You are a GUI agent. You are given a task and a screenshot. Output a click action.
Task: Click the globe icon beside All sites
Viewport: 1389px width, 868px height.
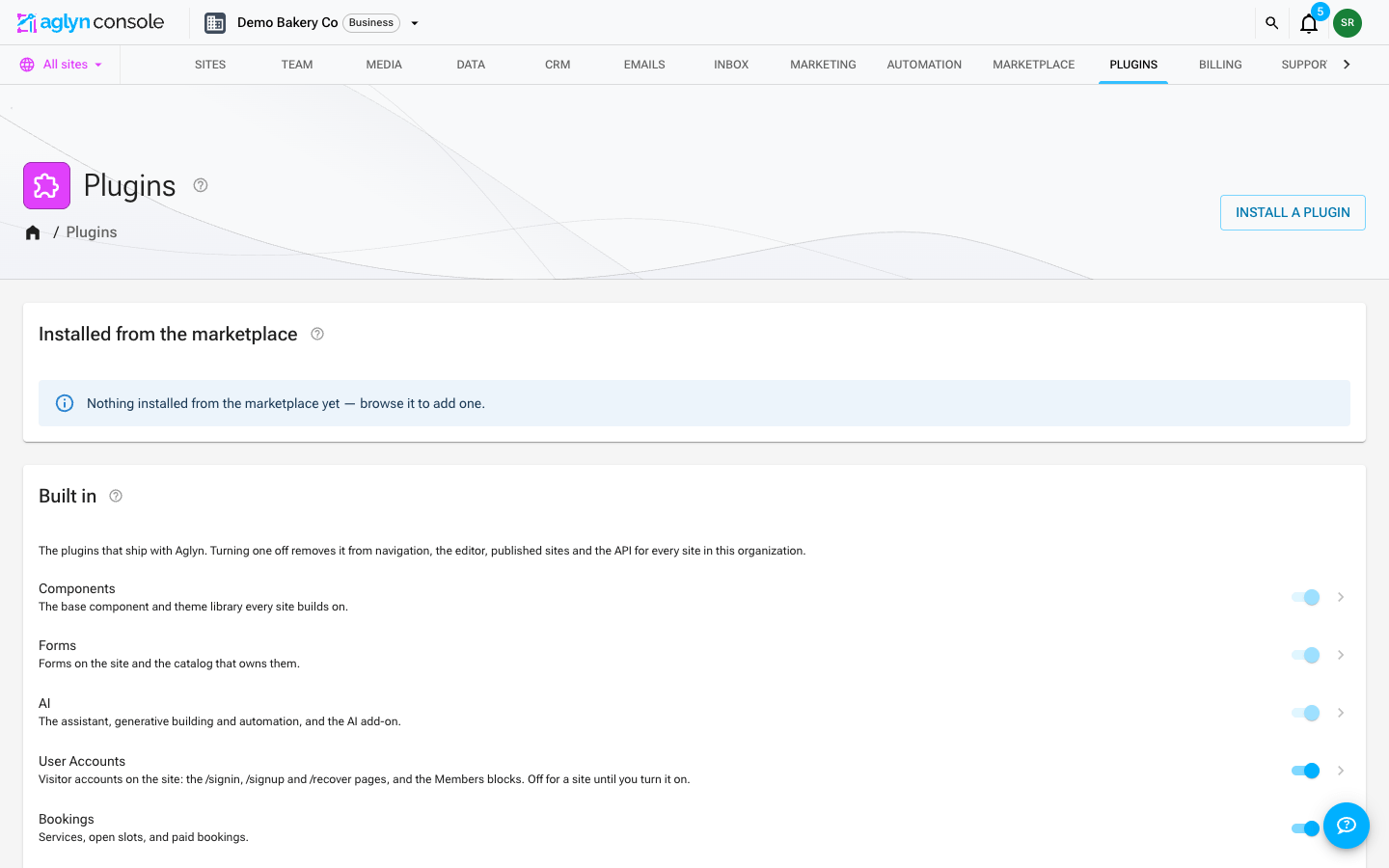(27, 65)
